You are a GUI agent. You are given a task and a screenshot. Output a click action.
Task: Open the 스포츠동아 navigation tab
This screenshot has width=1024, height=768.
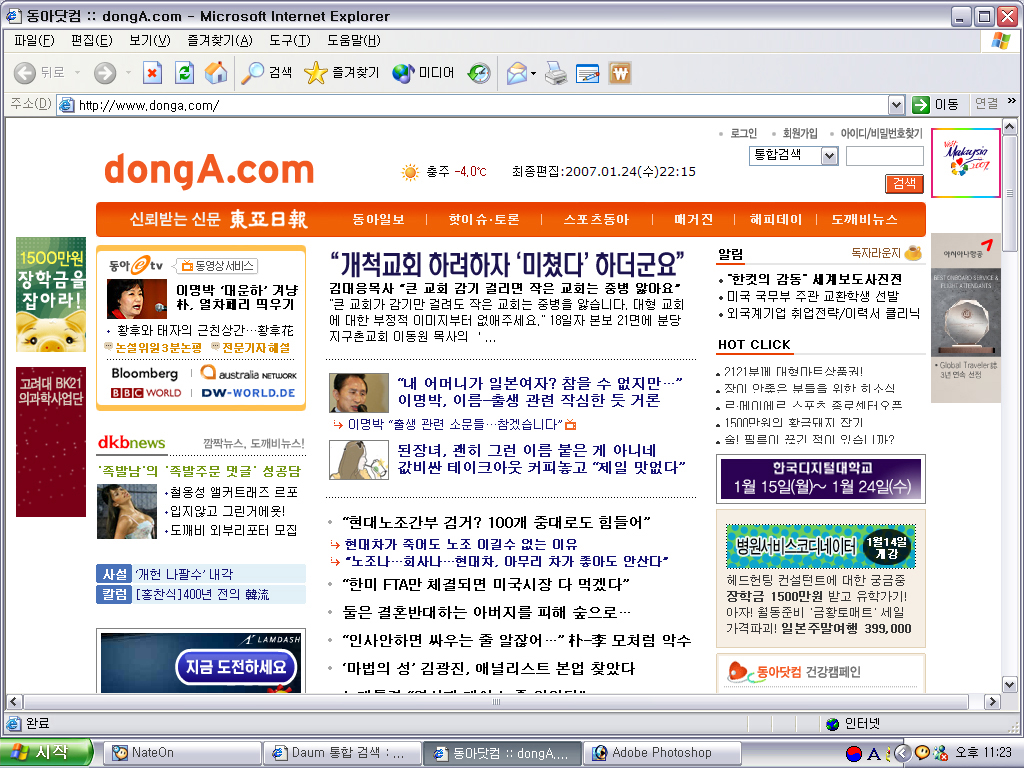596,219
